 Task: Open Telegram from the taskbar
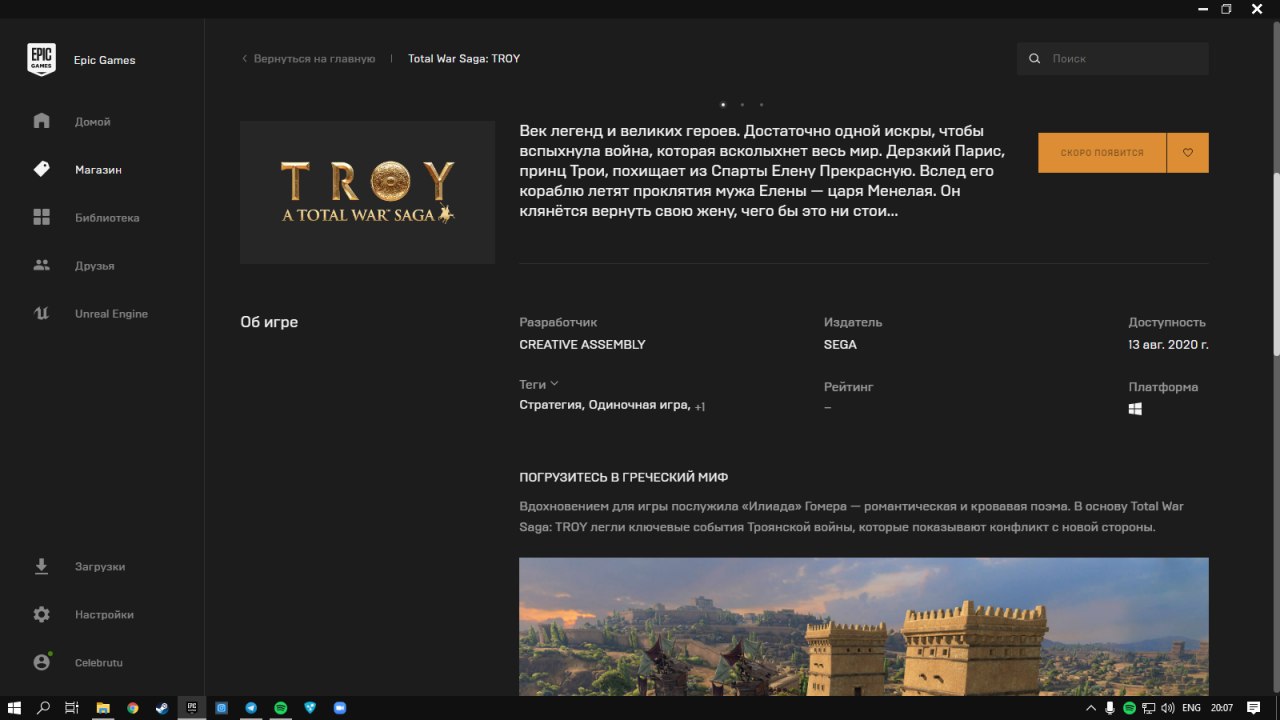[251, 708]
